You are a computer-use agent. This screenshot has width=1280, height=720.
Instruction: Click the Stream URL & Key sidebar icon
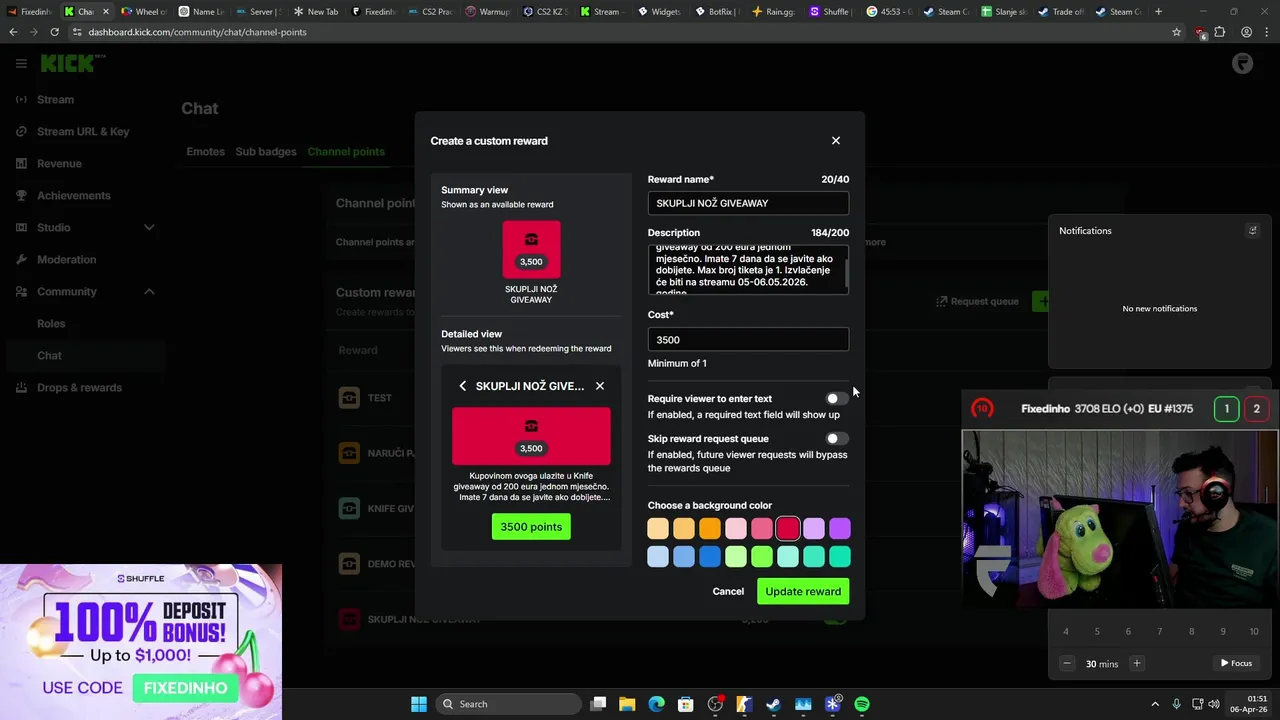pyautogui.click(x=21, y=131)
